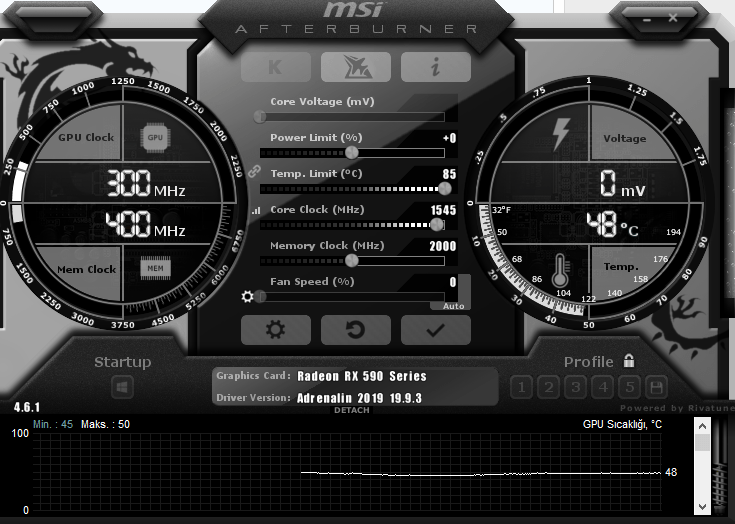Open the OC Scanner jet icon button
The width and height of the screenshot is (735, 524).
click(x=356, y=67)
